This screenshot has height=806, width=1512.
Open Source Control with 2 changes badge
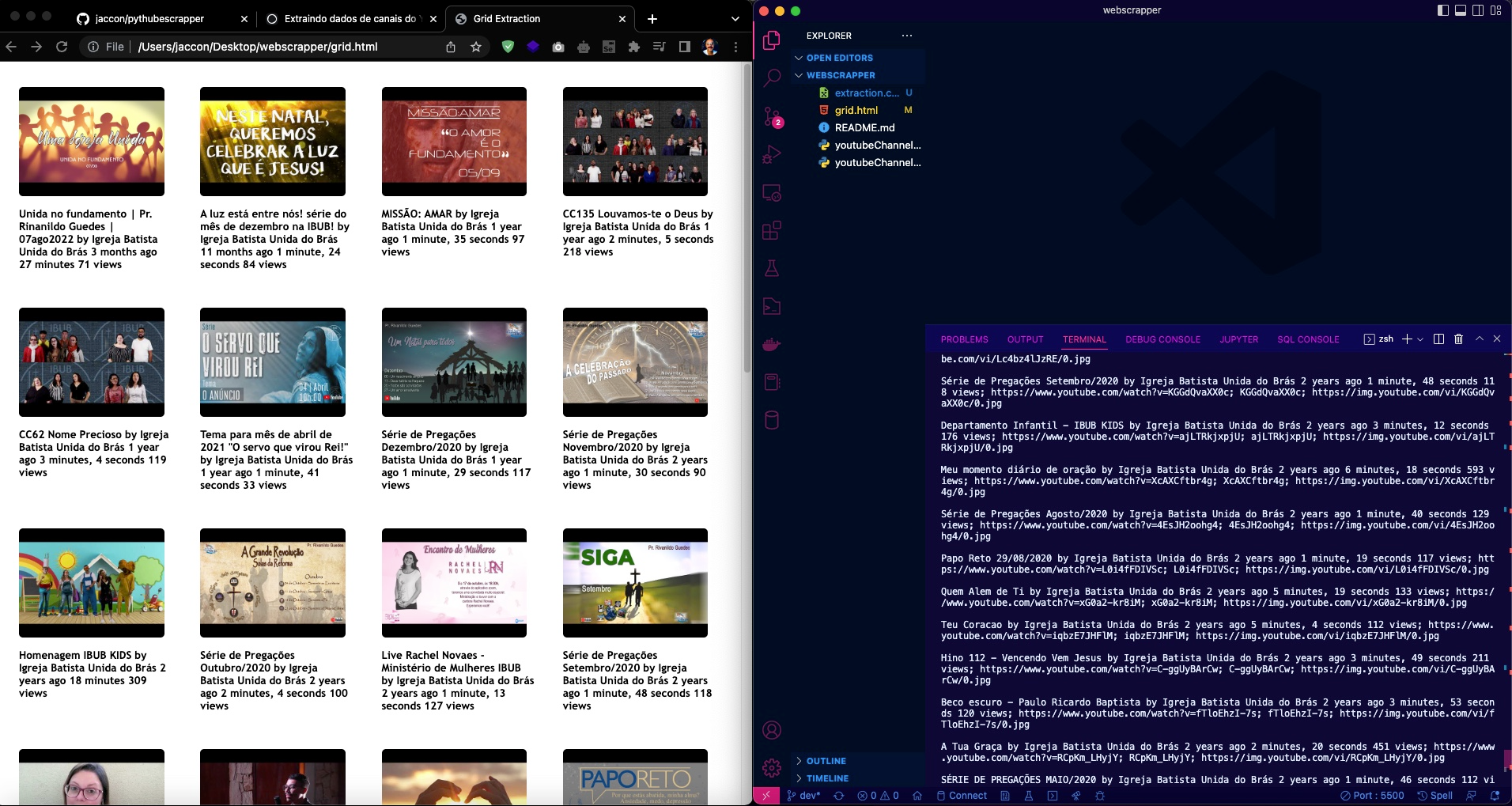pyautogui.click(x=772, y=117)
